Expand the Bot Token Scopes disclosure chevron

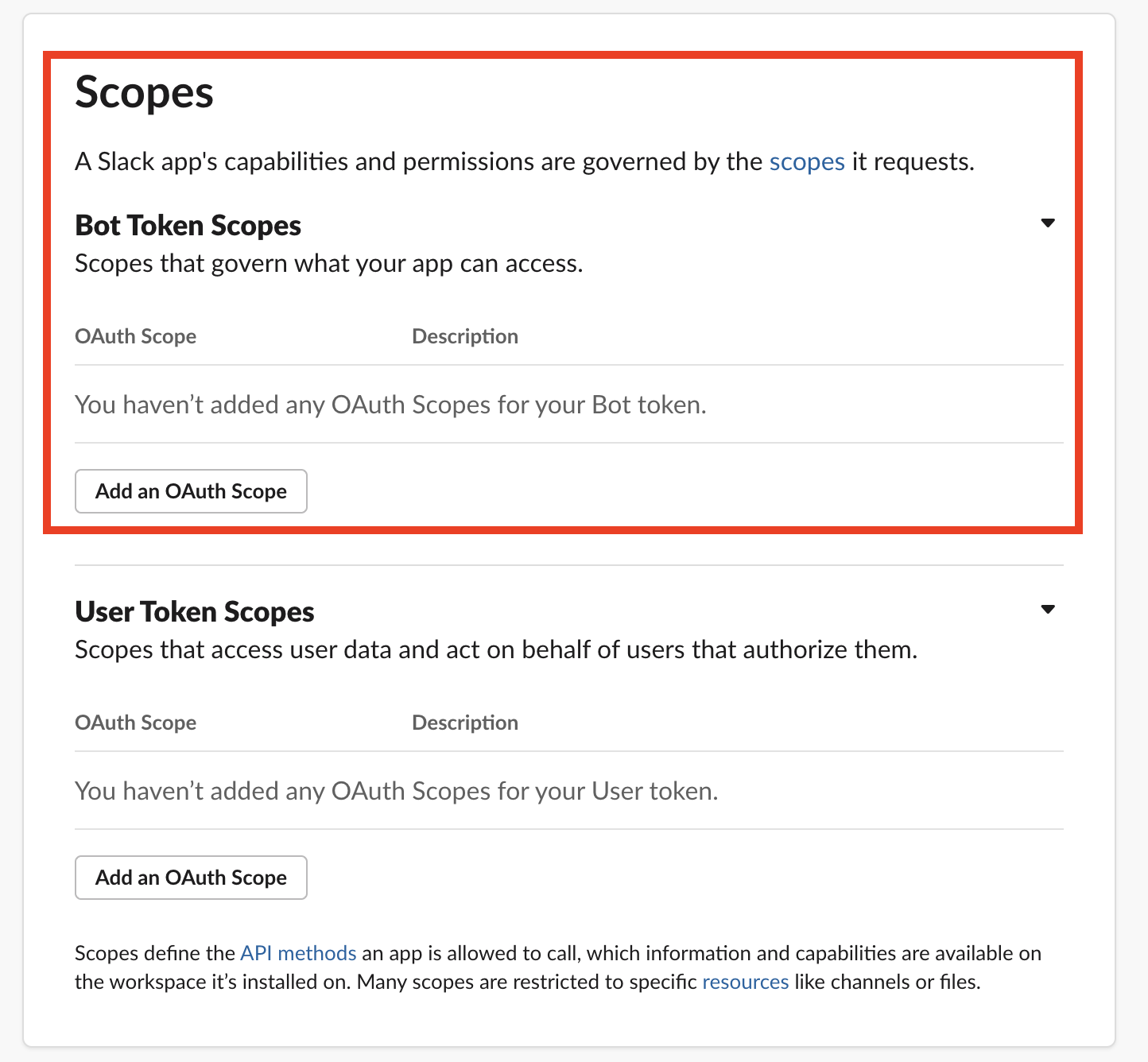[x=1048, y=223]
